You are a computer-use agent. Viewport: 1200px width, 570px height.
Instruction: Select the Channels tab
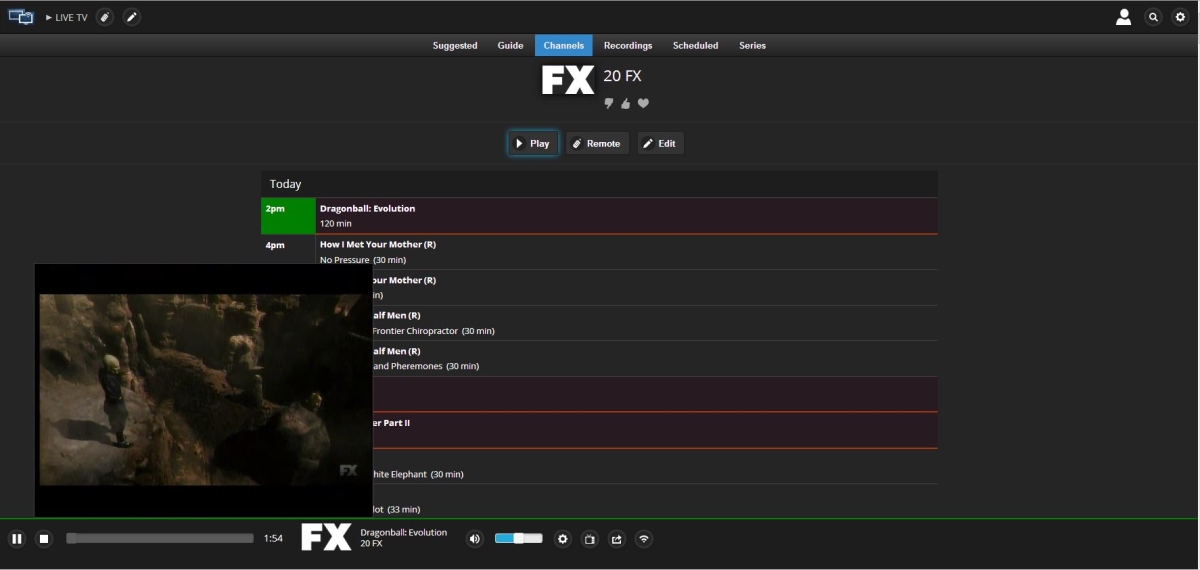point(564,46)
